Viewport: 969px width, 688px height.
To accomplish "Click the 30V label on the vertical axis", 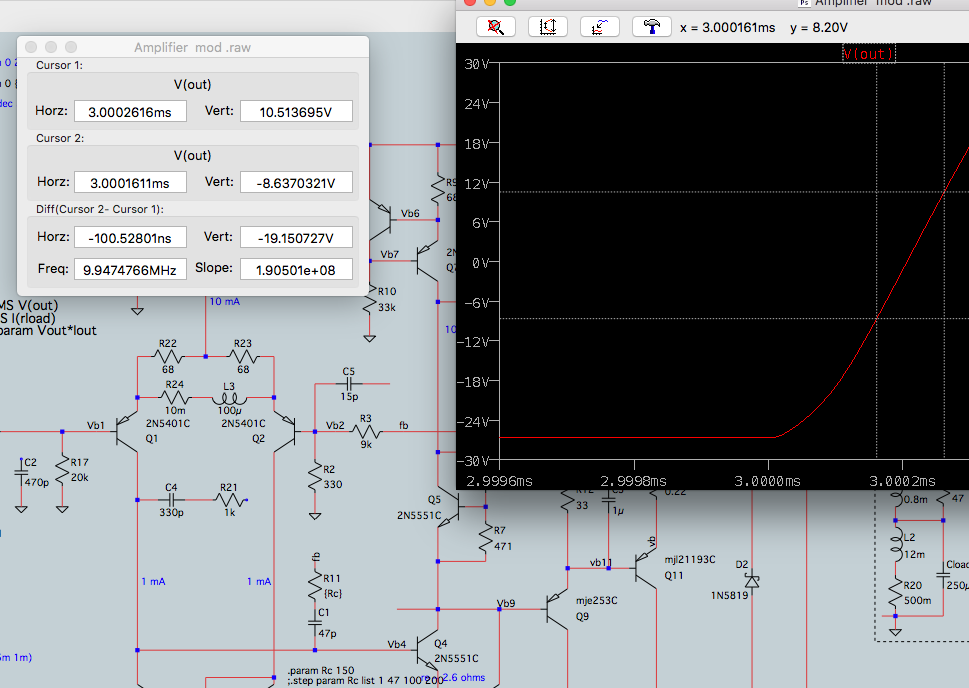I will click(x=476, y=64).
